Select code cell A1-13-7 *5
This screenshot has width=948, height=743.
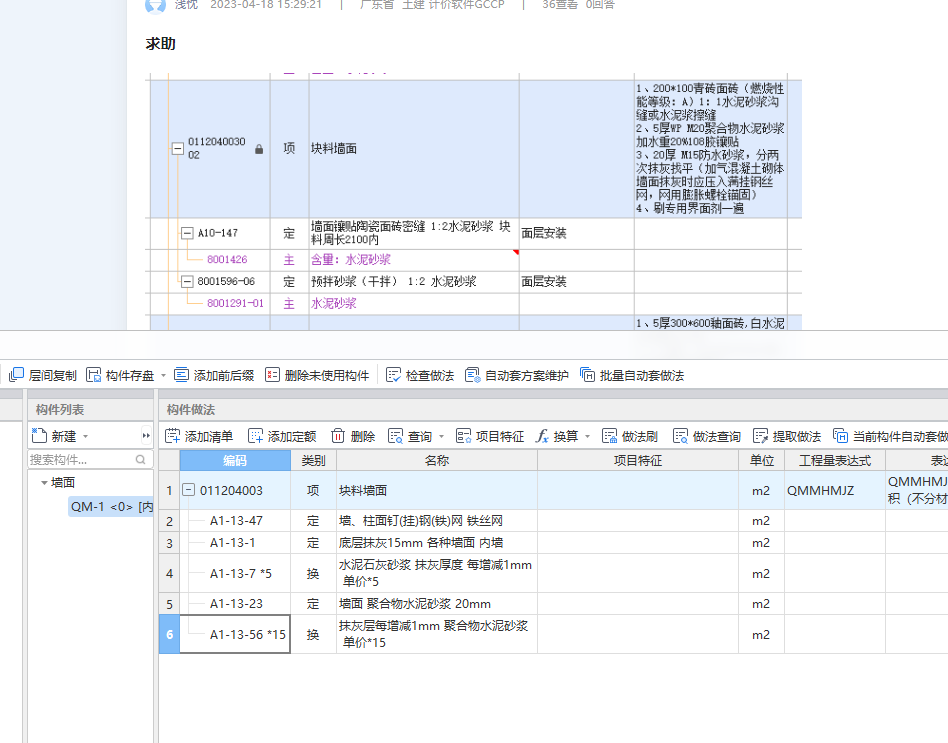tap(235, 573)
